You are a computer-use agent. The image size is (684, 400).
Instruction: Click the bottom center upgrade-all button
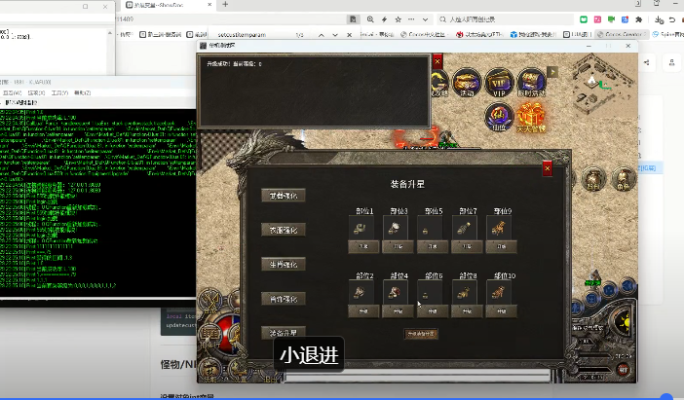click(x=421, y=334)
